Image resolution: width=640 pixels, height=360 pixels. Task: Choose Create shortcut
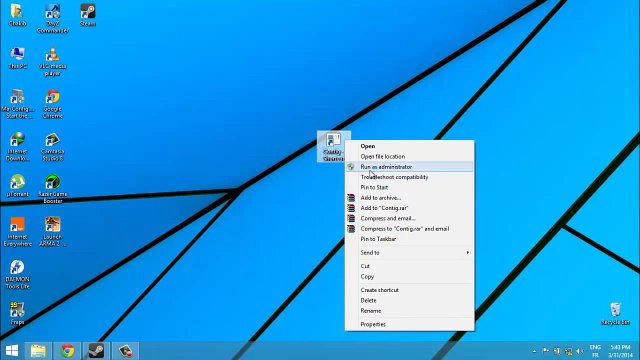click(x=409, y=290)
